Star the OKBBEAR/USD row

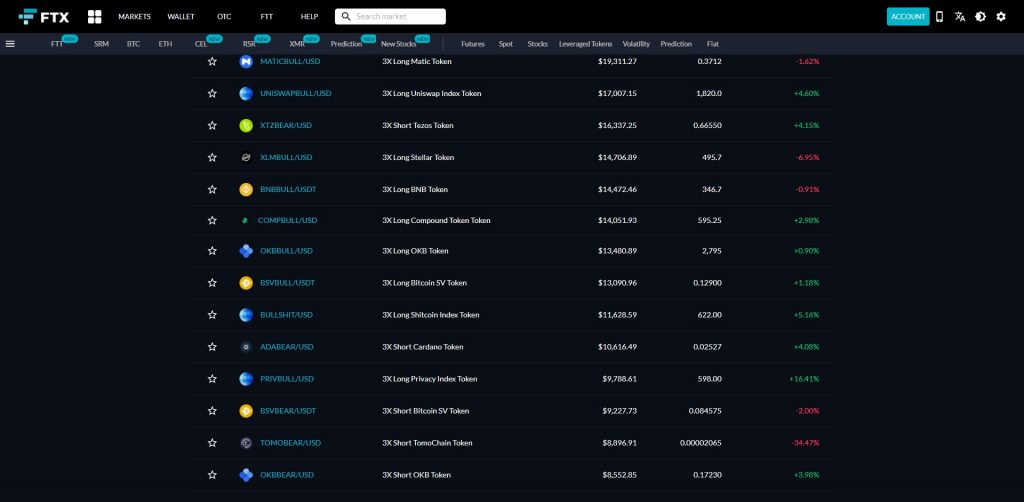tap(212, 475)
